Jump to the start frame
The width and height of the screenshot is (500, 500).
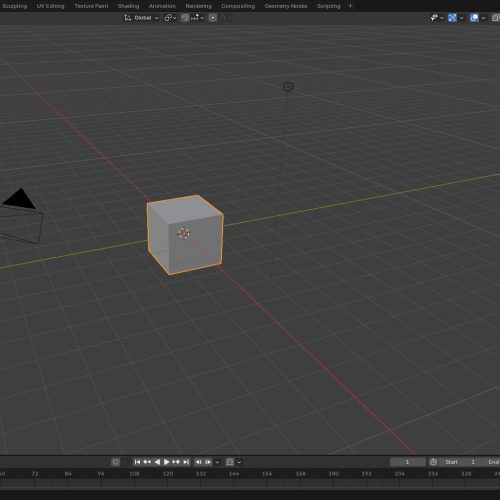pyautogui.click(x=137, y=462)
